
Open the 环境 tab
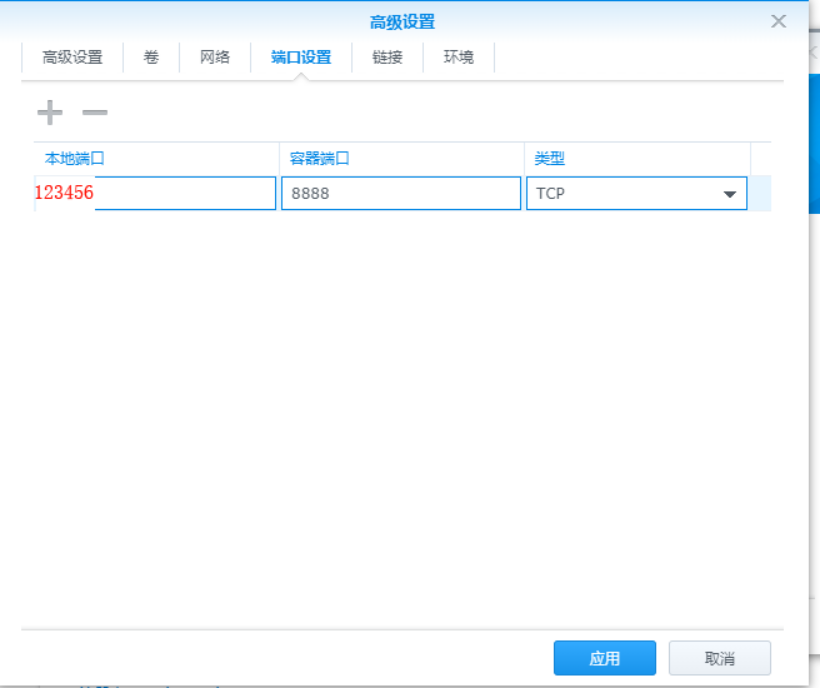pos(457,58)
